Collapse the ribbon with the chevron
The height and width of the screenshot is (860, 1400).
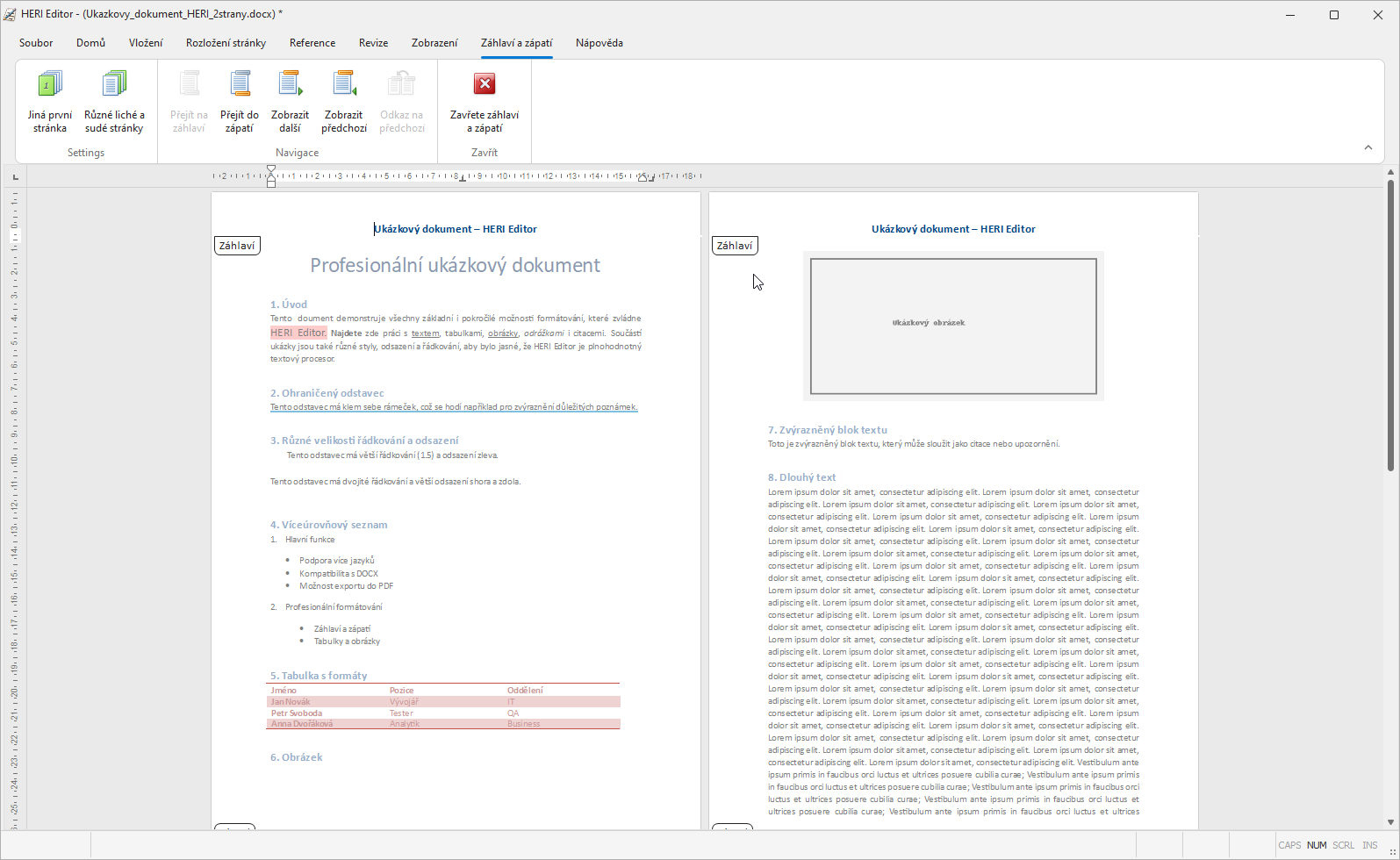1368,147
